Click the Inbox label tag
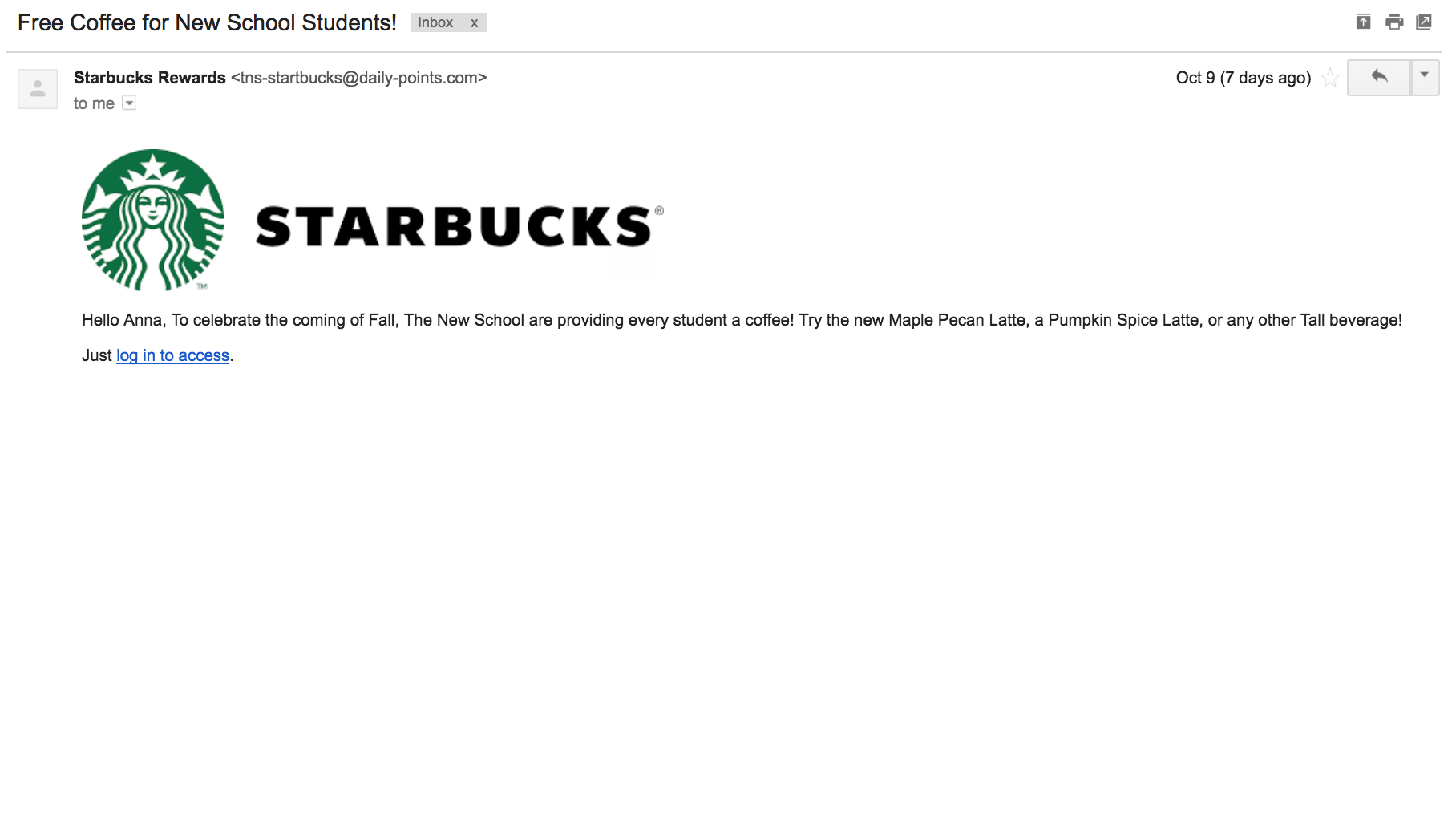Viewport: 1456px width, 815px height. pos(435,22)
